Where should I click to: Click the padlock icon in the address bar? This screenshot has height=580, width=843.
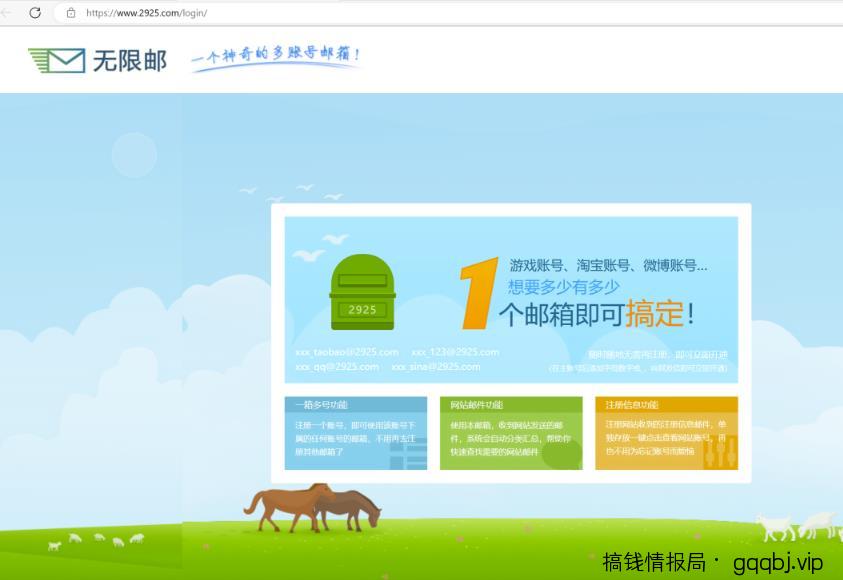70,14
